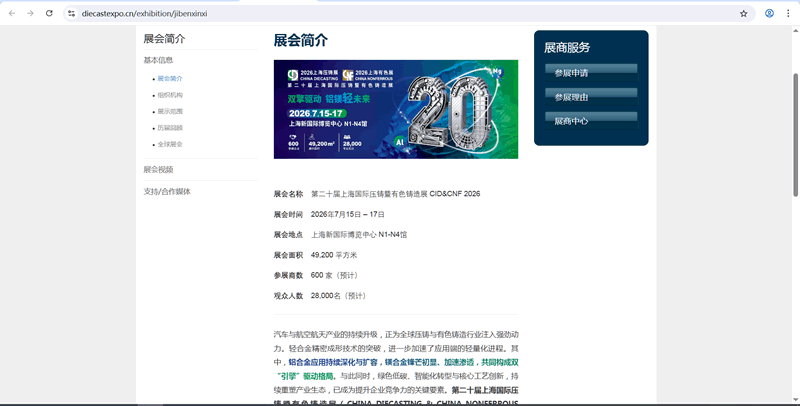
Task: Open 展商中心 button
Action: [x=590, y=120]
